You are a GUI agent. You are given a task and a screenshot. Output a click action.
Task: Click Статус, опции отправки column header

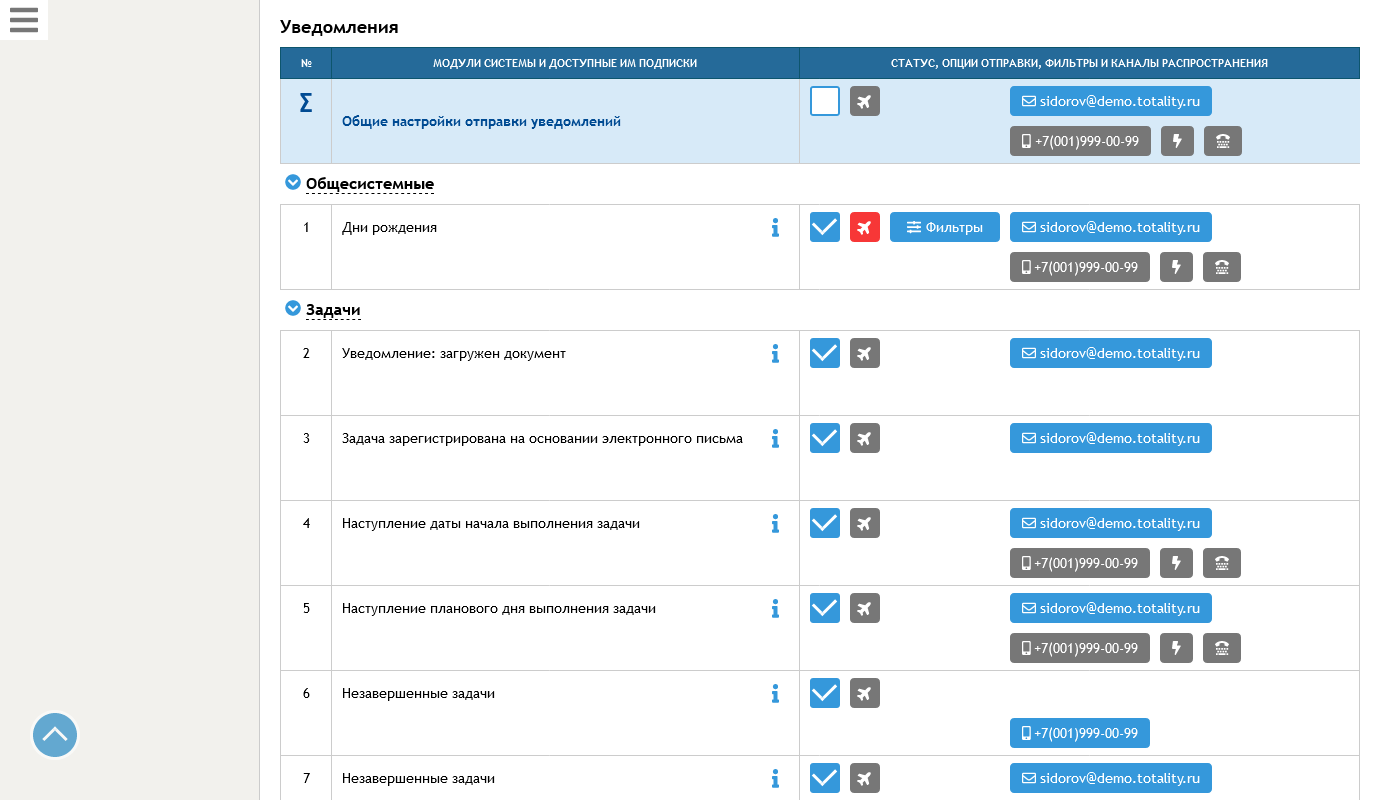[x=1079, y=63]
